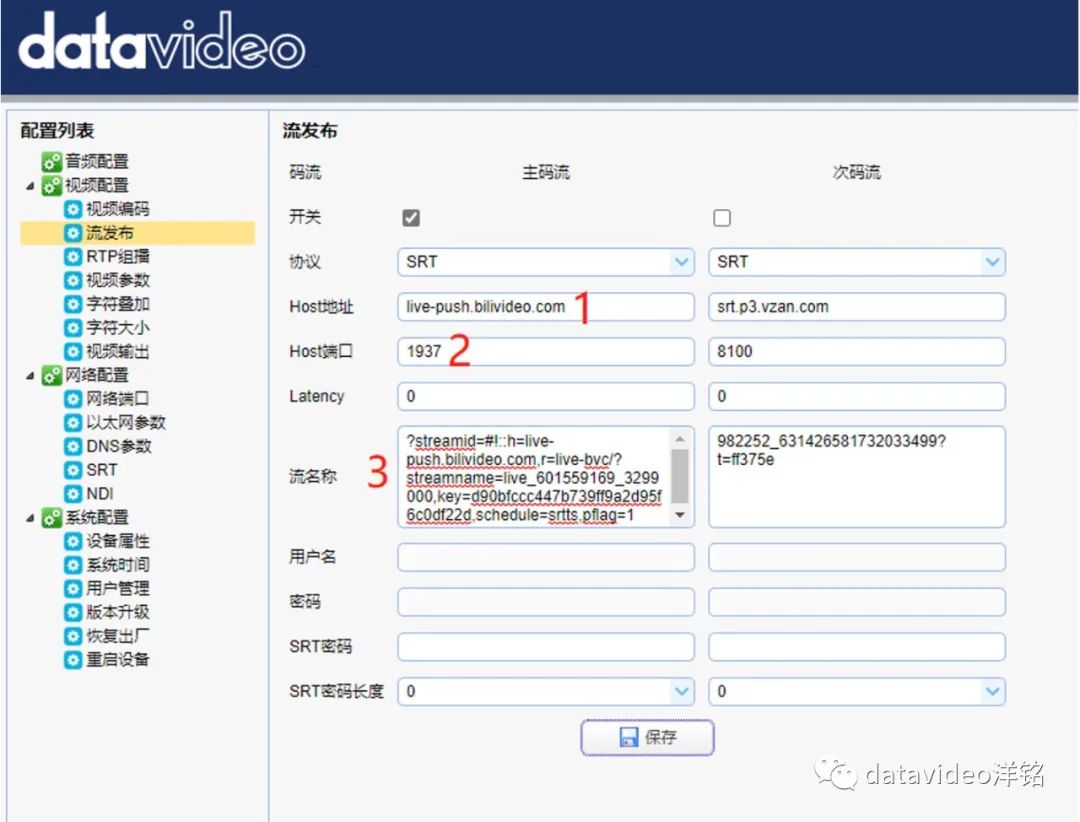
Task: Collapse the 网络配置 tree node
Action: coord(30,376)
